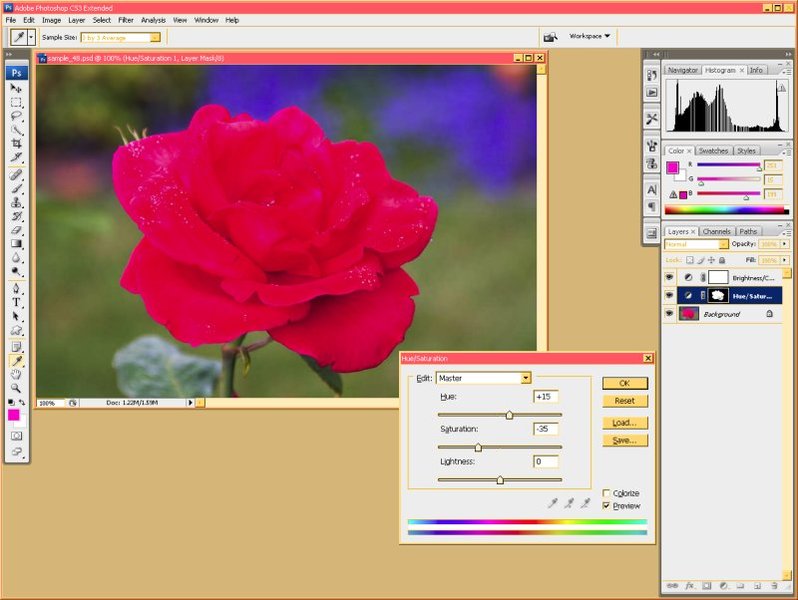Select the Move tool

pos(16,89)
